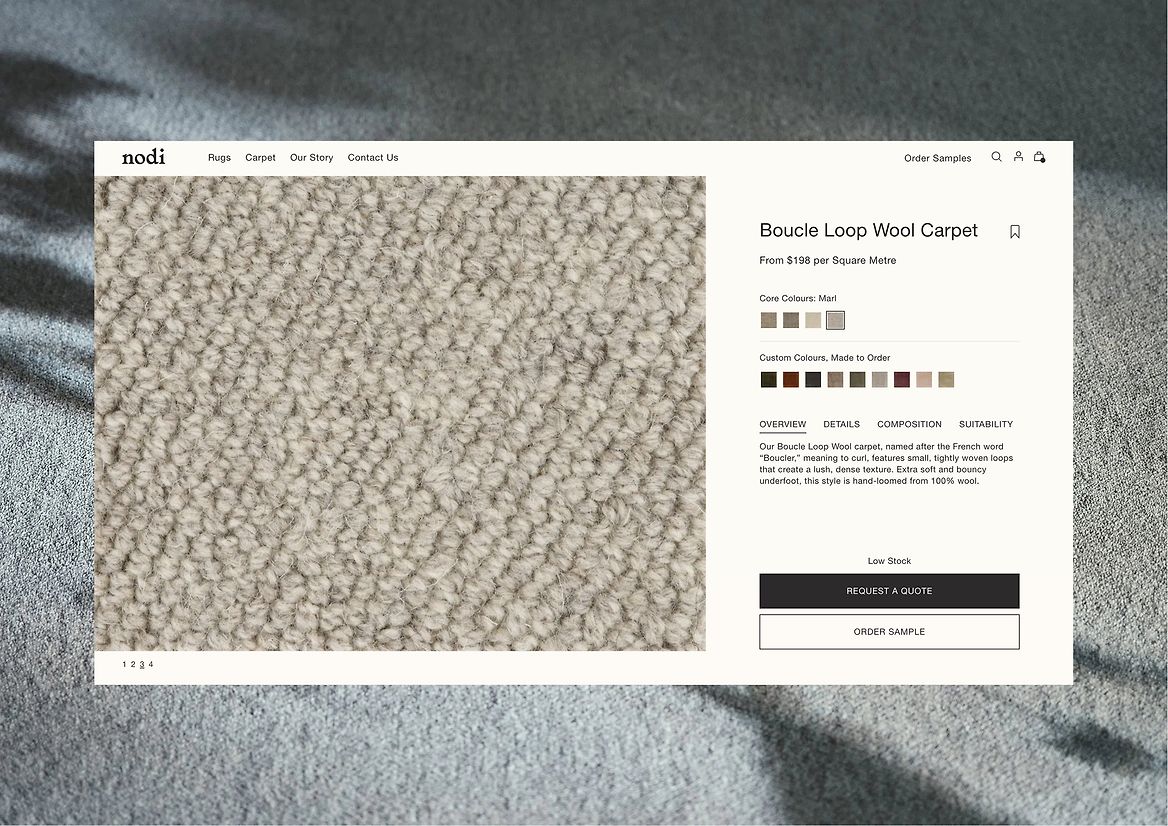1168x826 pixels.
Task: Choose the burgundy custom colour swatch
Action: point(901,380)
